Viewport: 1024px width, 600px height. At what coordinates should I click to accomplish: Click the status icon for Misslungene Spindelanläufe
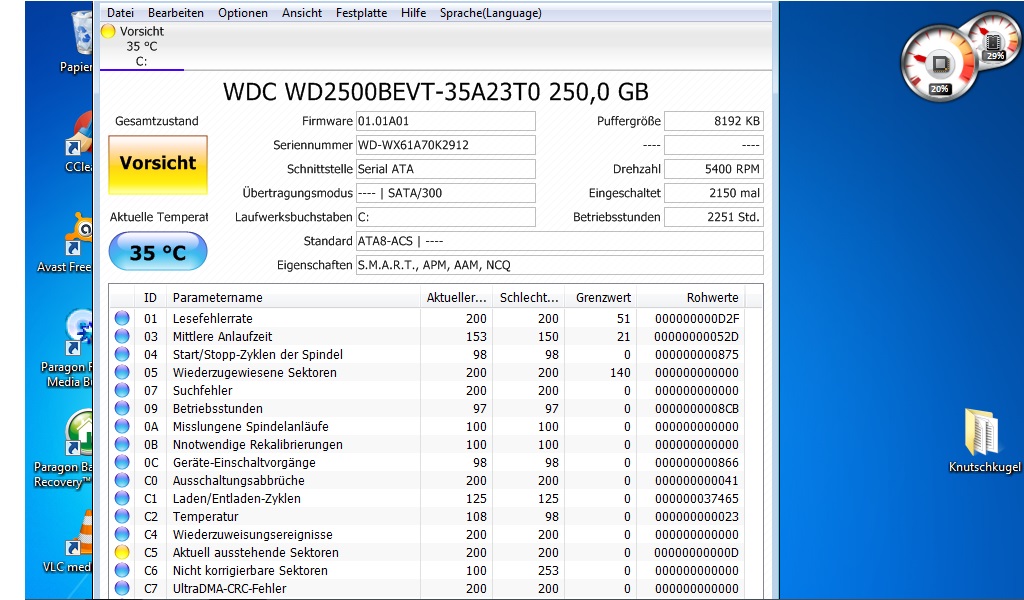(122, 426)
